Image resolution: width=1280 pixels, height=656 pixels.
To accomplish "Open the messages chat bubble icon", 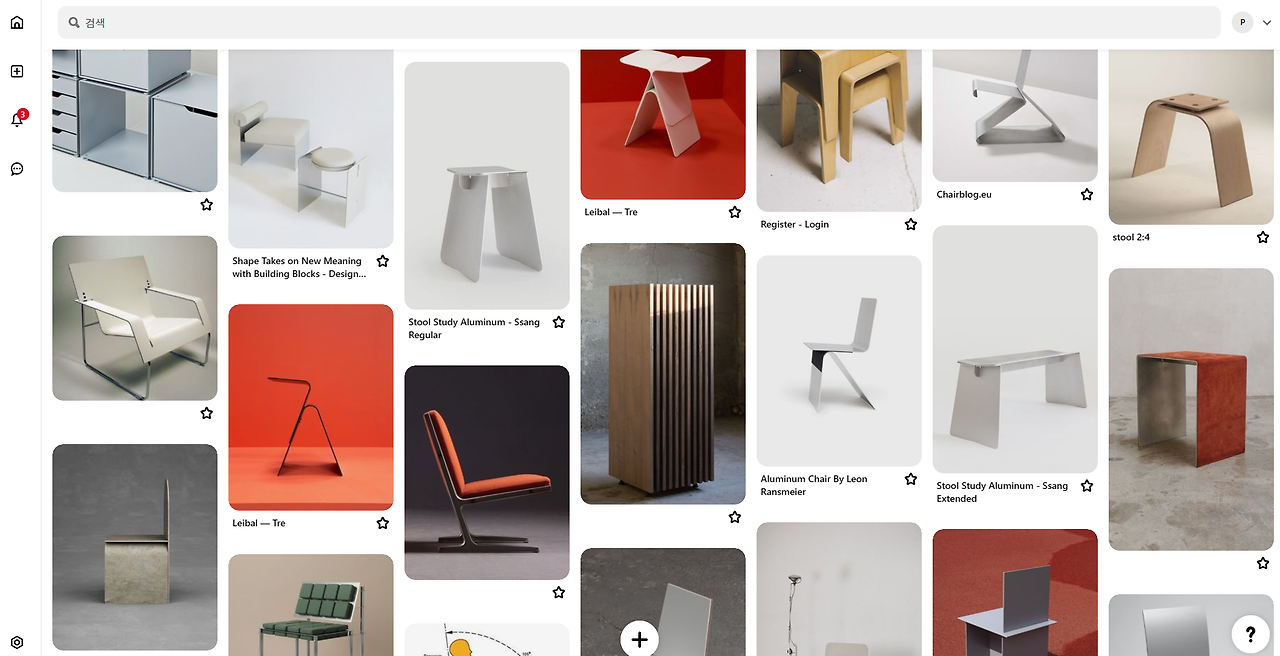I will 17,169.
